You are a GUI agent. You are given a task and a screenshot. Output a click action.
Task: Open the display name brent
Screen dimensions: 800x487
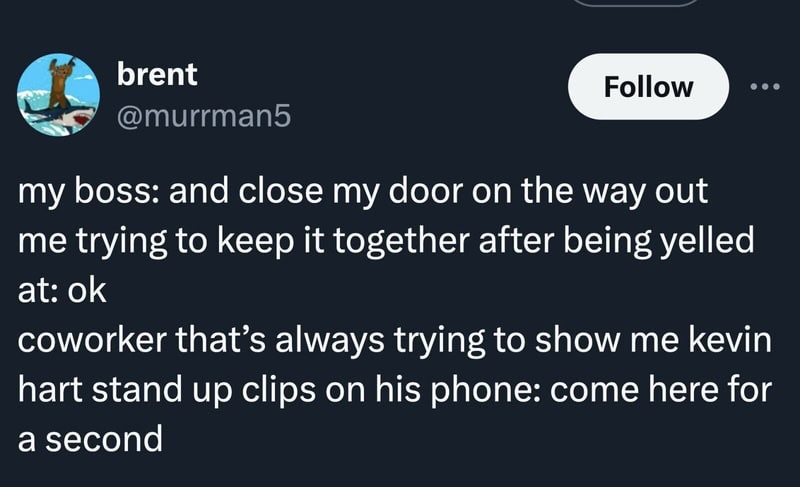(157, 74)
